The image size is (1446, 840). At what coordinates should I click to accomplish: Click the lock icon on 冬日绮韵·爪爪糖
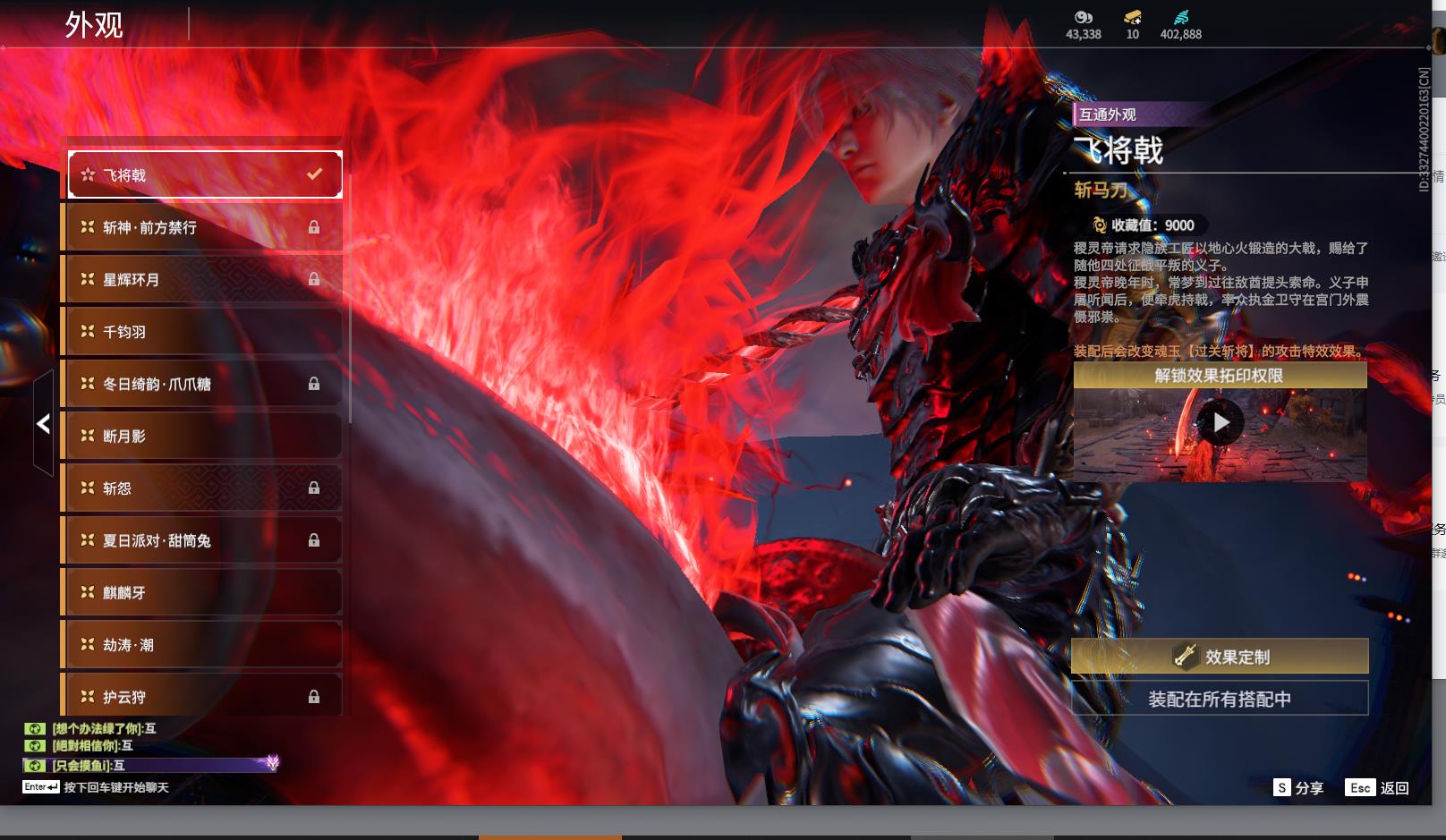pyautogui.click(x=314, y=384)
